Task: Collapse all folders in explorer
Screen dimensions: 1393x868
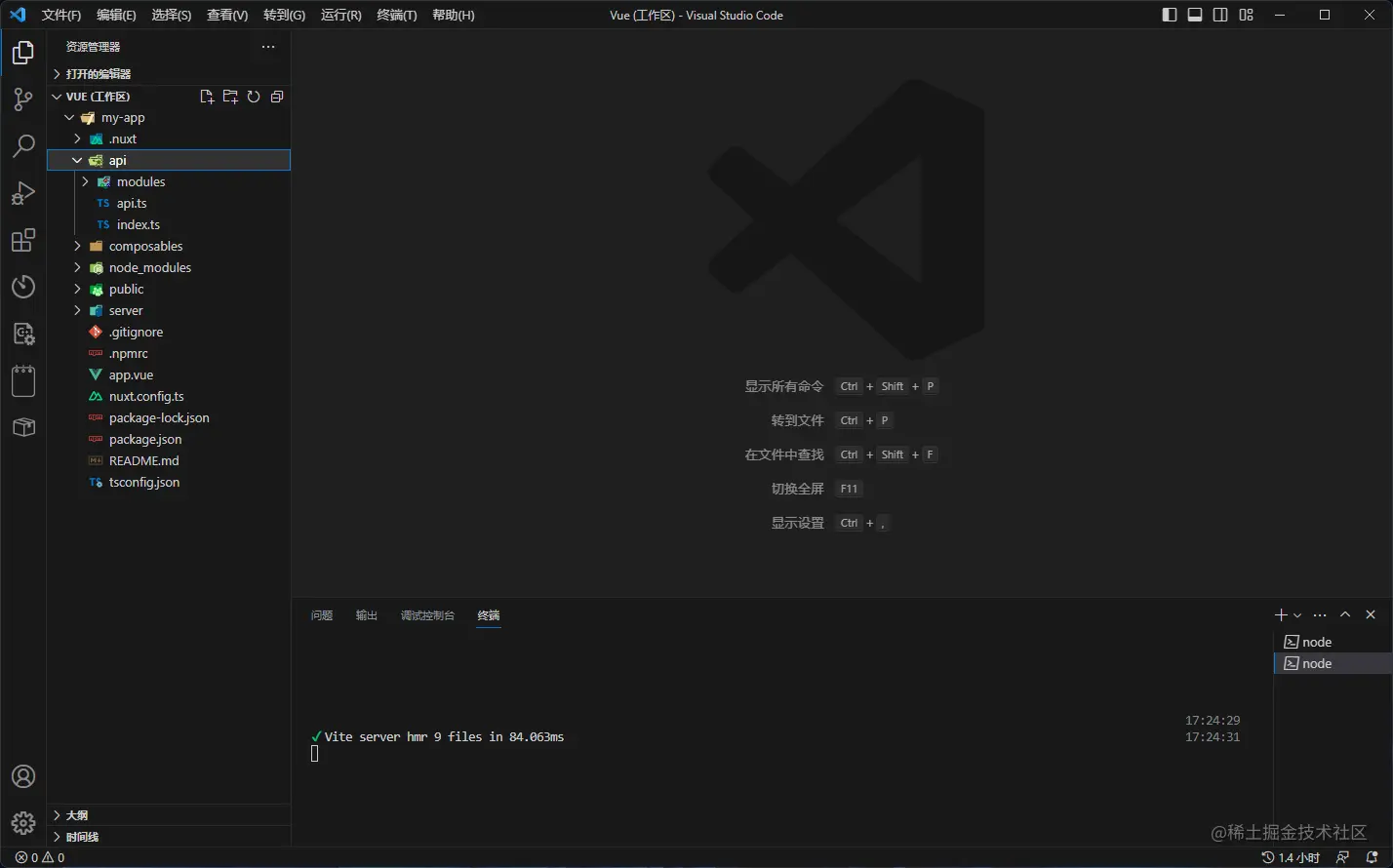Action: [x=277, y=97]
